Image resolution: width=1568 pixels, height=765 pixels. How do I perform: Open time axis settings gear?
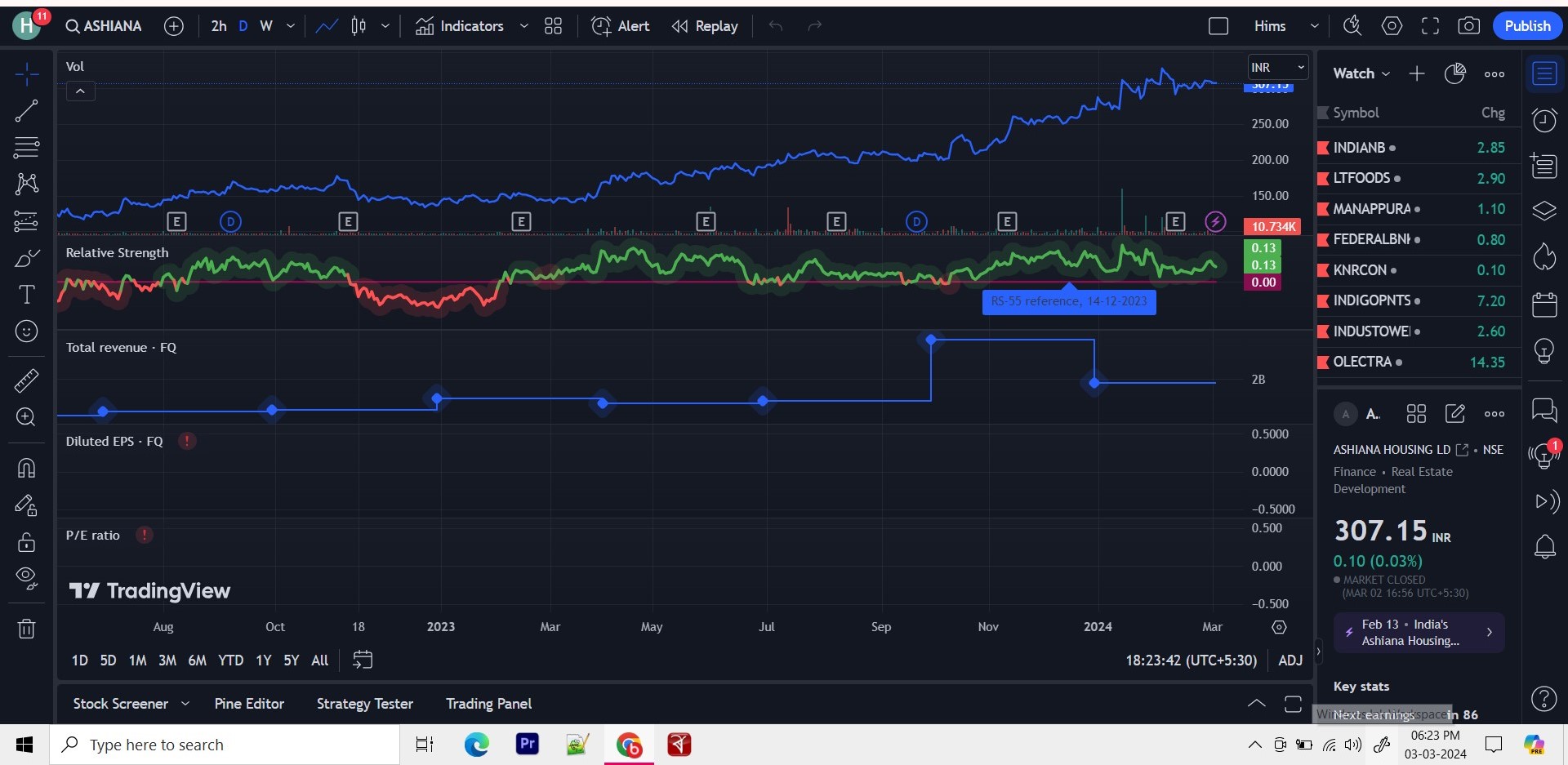pos(1279,627)
